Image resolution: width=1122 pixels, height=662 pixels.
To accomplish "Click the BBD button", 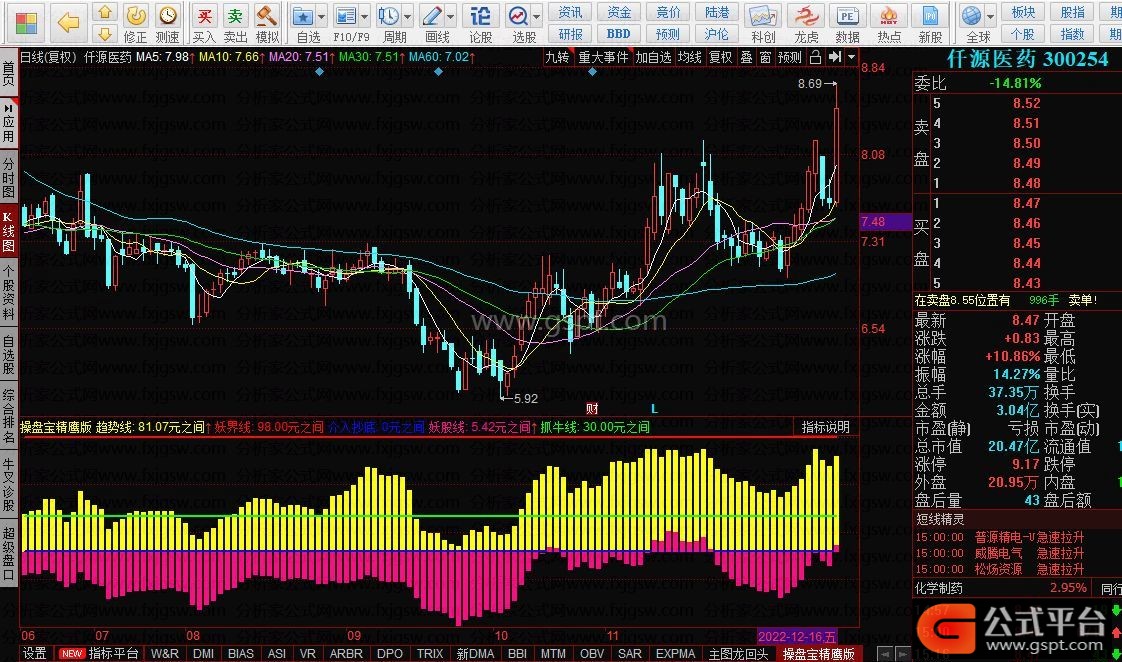I will 618,34.
